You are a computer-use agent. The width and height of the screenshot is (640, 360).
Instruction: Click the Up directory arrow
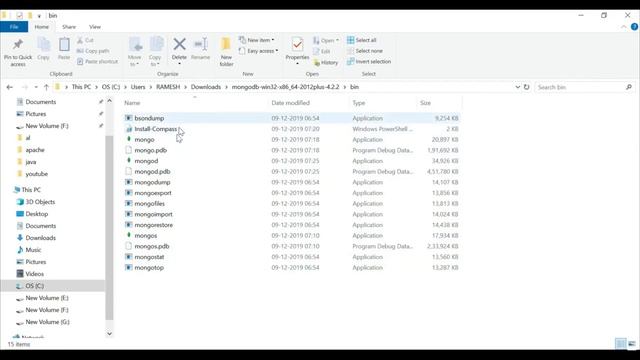[46, 87]
